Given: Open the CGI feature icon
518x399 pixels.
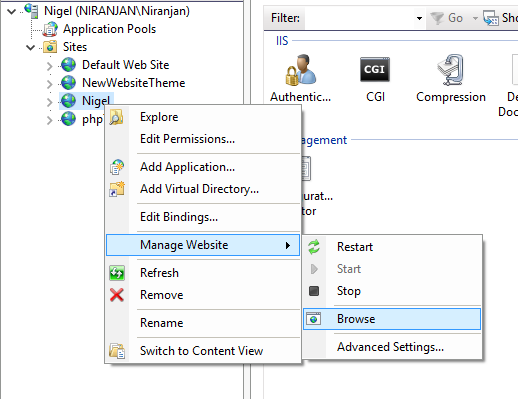Looking at the screenshot, I should tap(375, 69).
